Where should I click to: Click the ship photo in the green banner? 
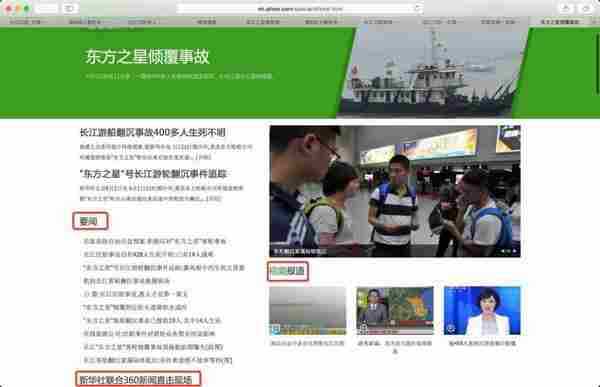tap(432, 73)
